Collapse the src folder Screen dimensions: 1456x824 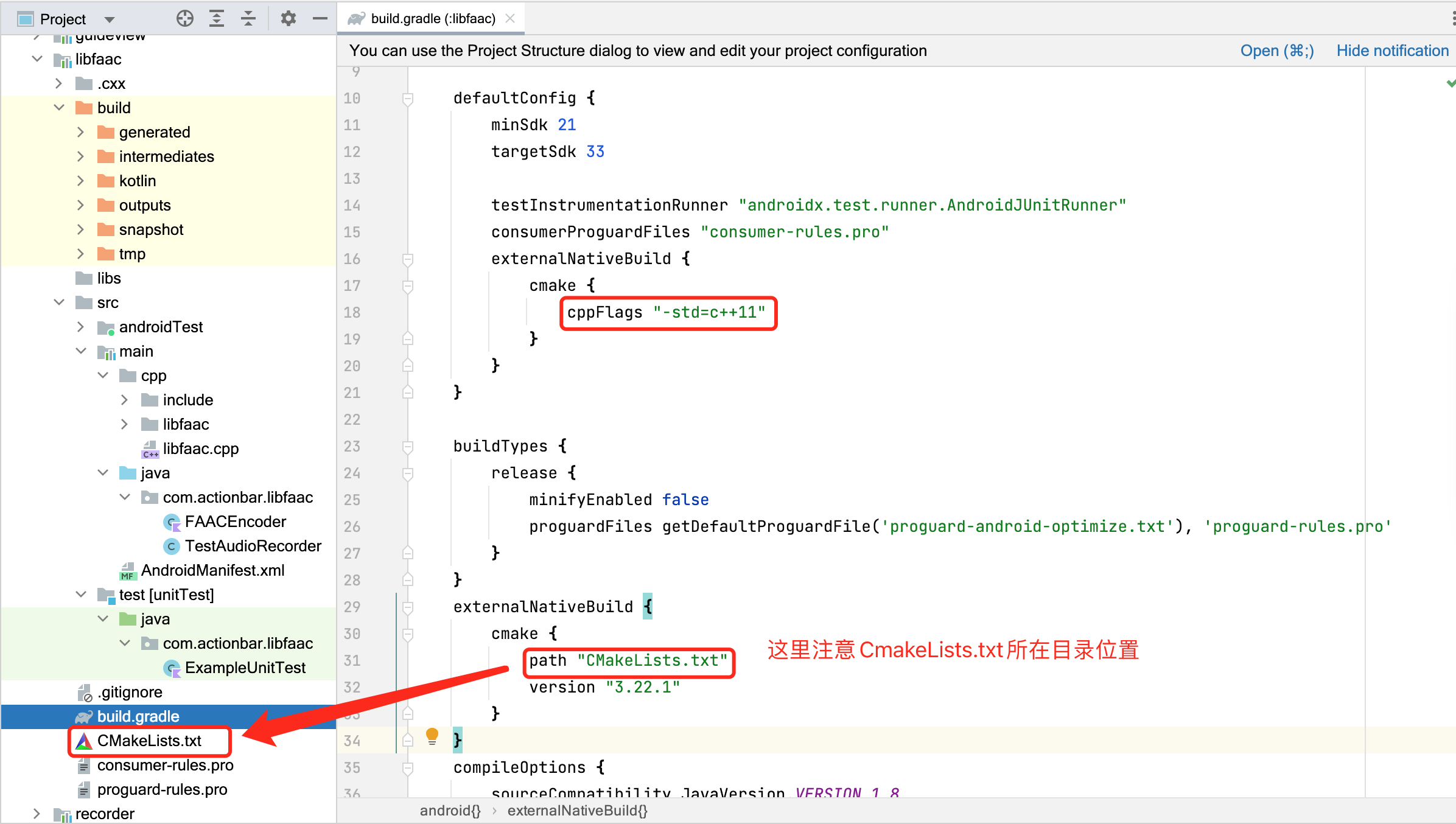[x=59, y=302]
